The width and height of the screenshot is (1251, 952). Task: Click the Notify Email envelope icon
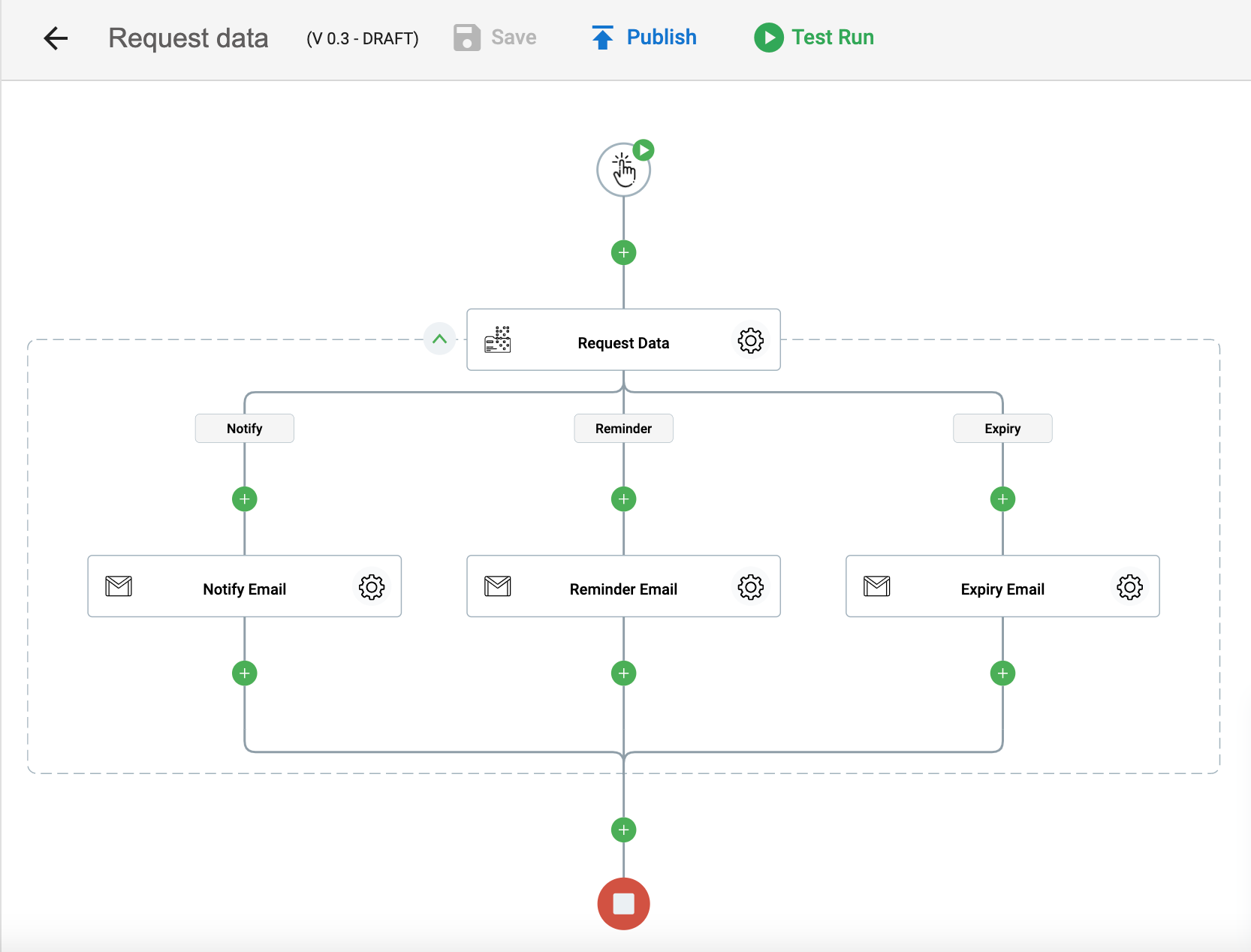point(119,586)
